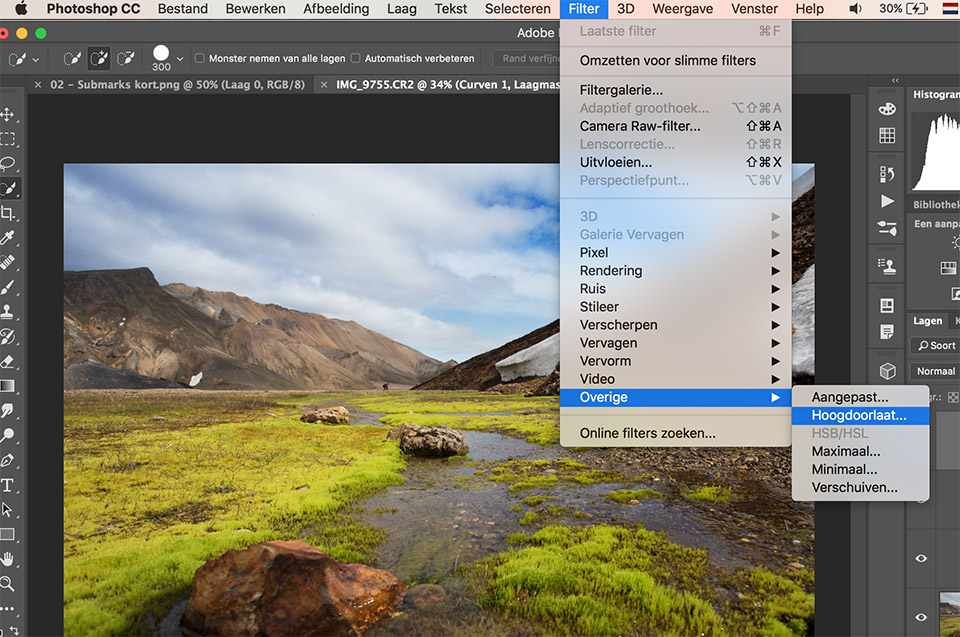Switch to the Lagen panel tab
This screenshot has width=960, height=637.
pyautogui.click(x=928, y=320)
